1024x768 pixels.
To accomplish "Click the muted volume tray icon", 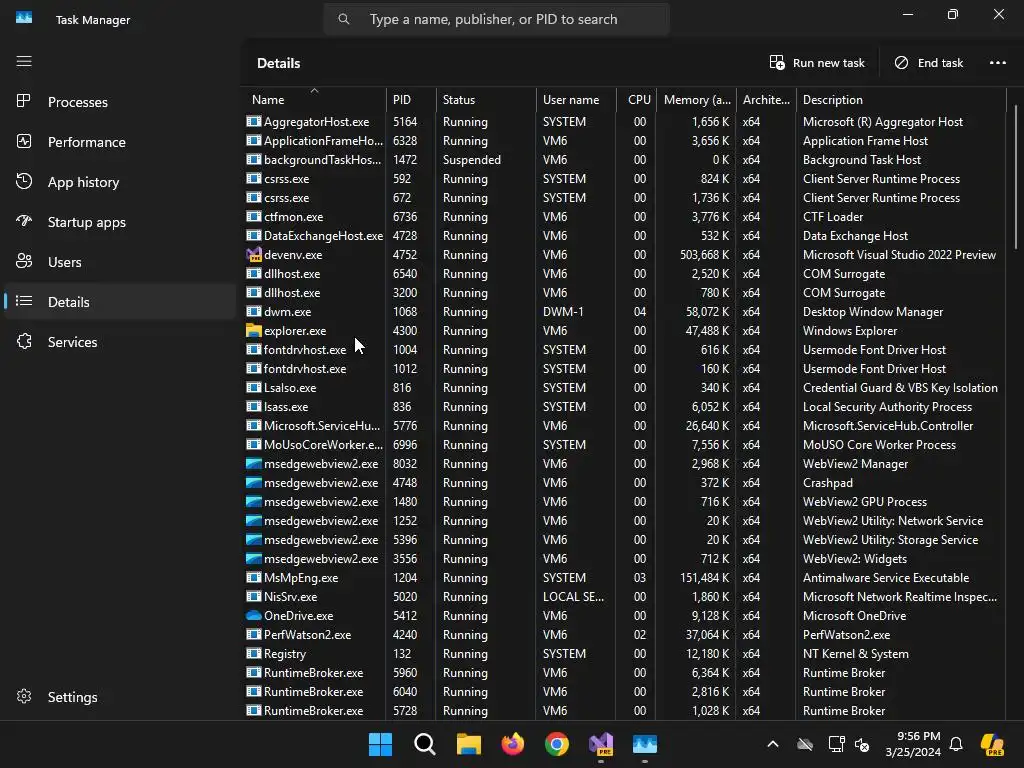I will coord(862,744).
